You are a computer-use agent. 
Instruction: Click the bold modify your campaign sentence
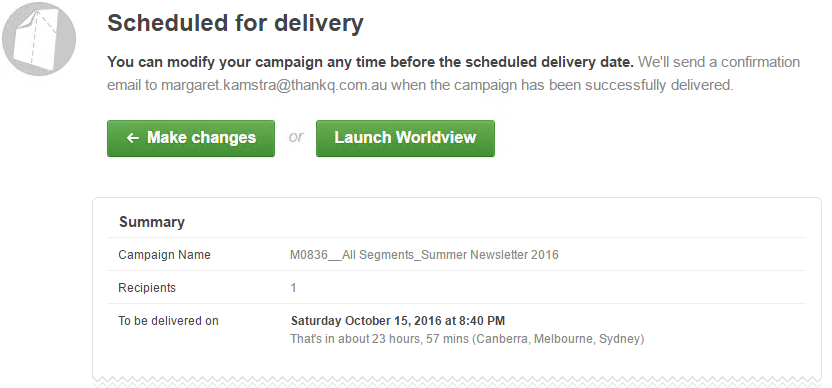[x=370, y=62]
